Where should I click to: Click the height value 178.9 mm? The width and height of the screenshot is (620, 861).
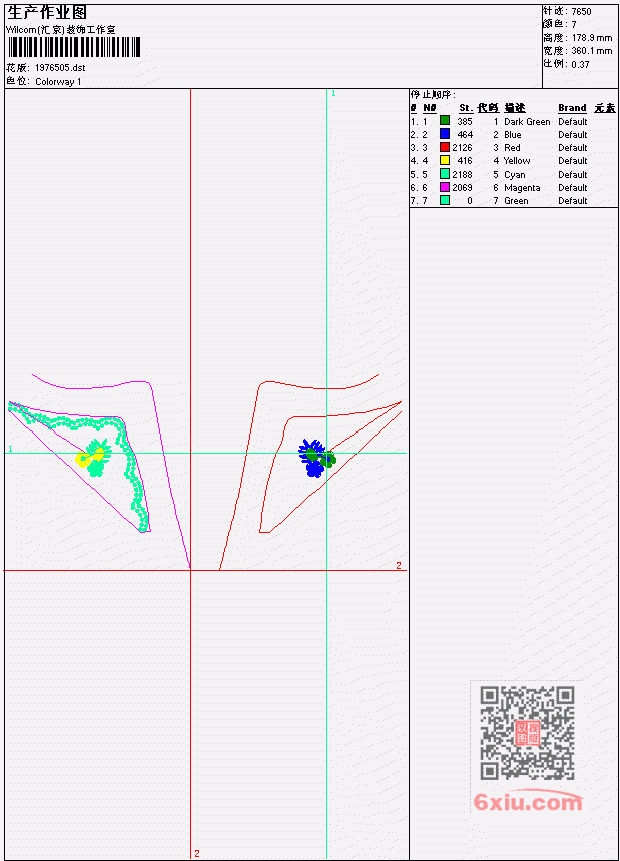click(x=592, y=37)
